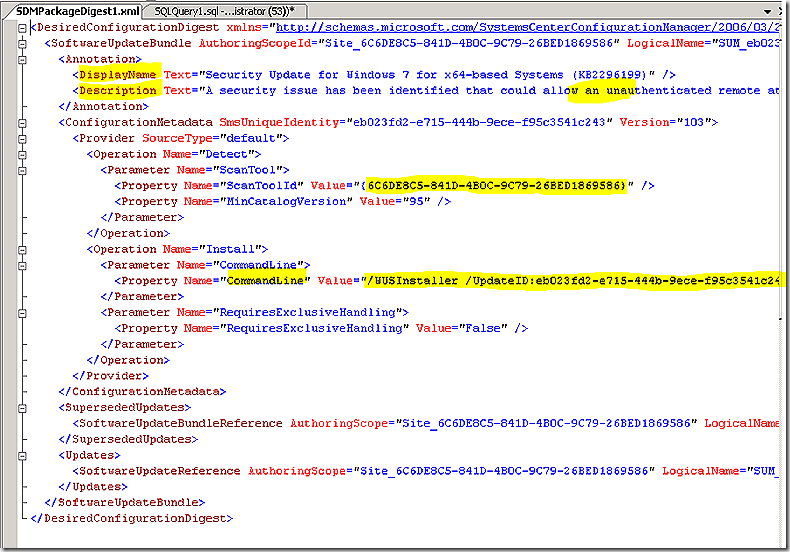Collapse the Operation Name="Detect" block
The height and width of the screenshot is (552, 790).
click(x=22, y=155)
